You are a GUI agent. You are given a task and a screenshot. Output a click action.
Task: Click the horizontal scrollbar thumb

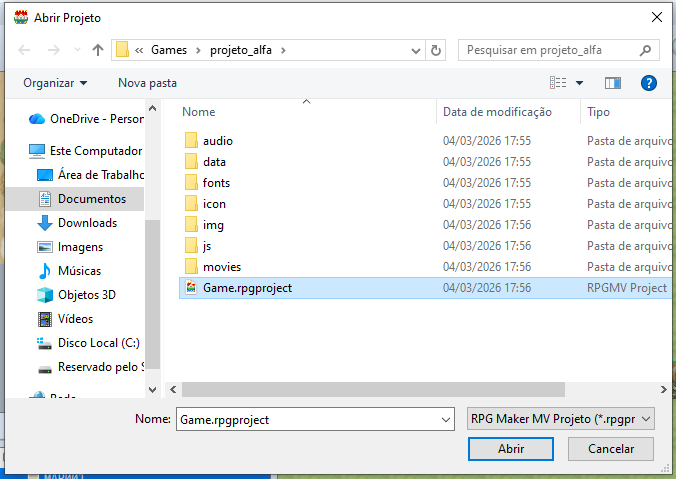click(x=373, y=389)
